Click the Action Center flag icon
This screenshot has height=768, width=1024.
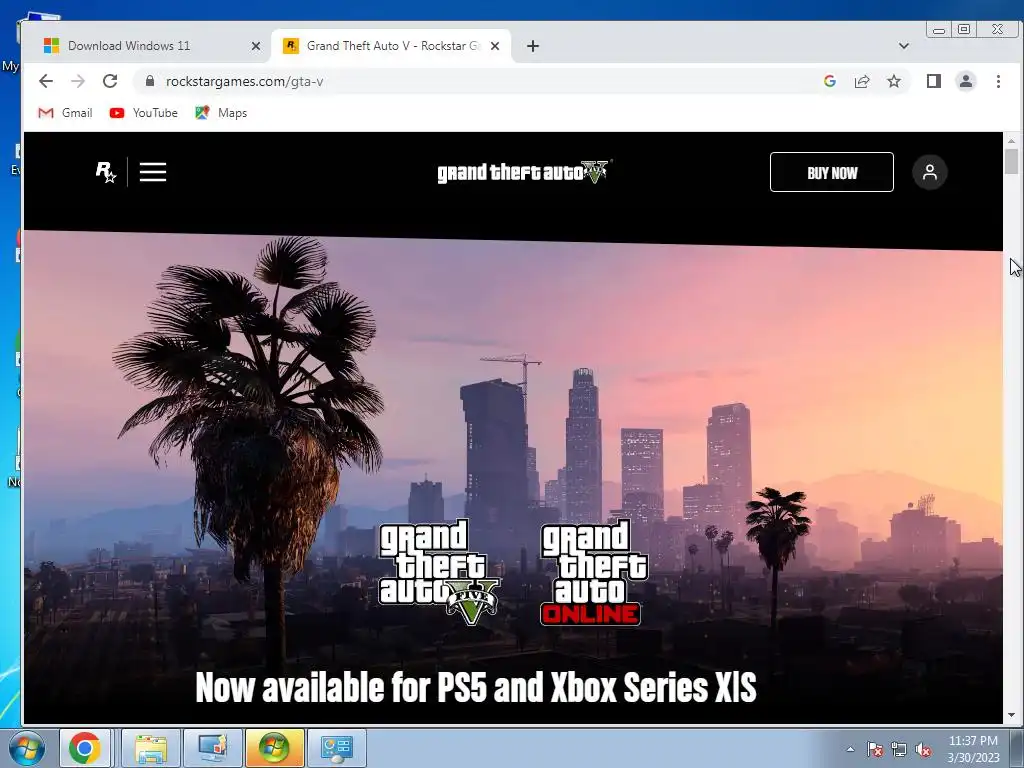(x=875, y=749)
